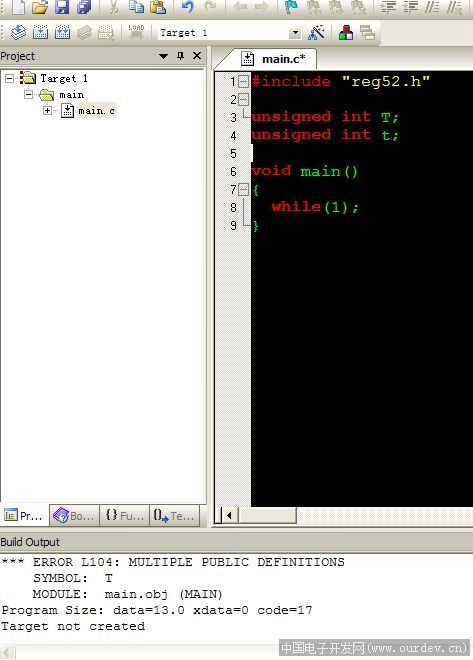Image resolution: width=473 pixels, height=660 pixels.
Task: Undo the last edit
Action: [188, 7]
